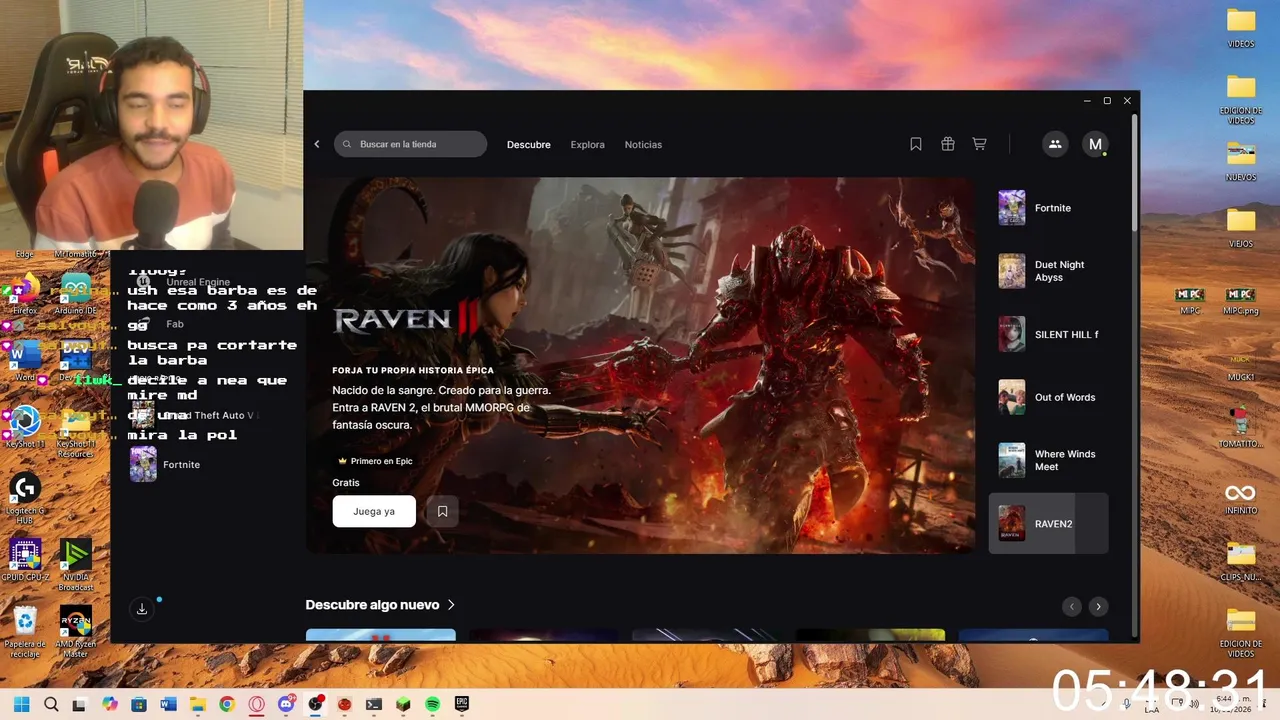This screenshot has width=1280, height=720.
Task: Open the wishlist bookmark icon in header
Action: pyautogui.click(x=915, y=144)
